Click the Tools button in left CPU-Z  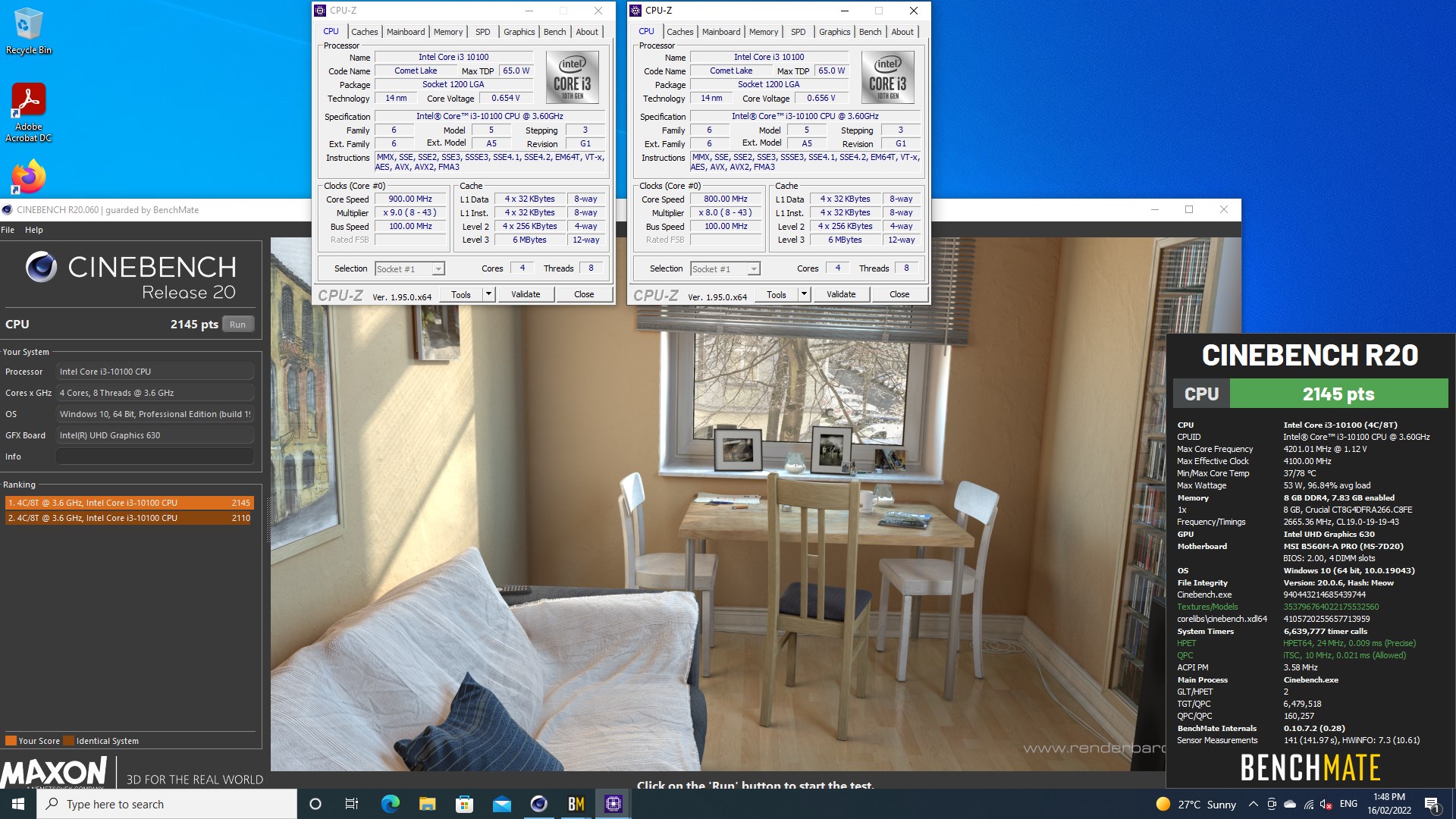coord(461,294)
